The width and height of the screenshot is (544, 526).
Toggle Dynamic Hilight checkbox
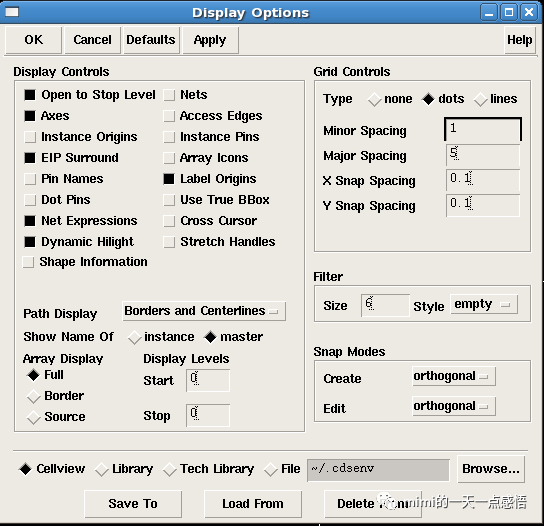point(30,242)
